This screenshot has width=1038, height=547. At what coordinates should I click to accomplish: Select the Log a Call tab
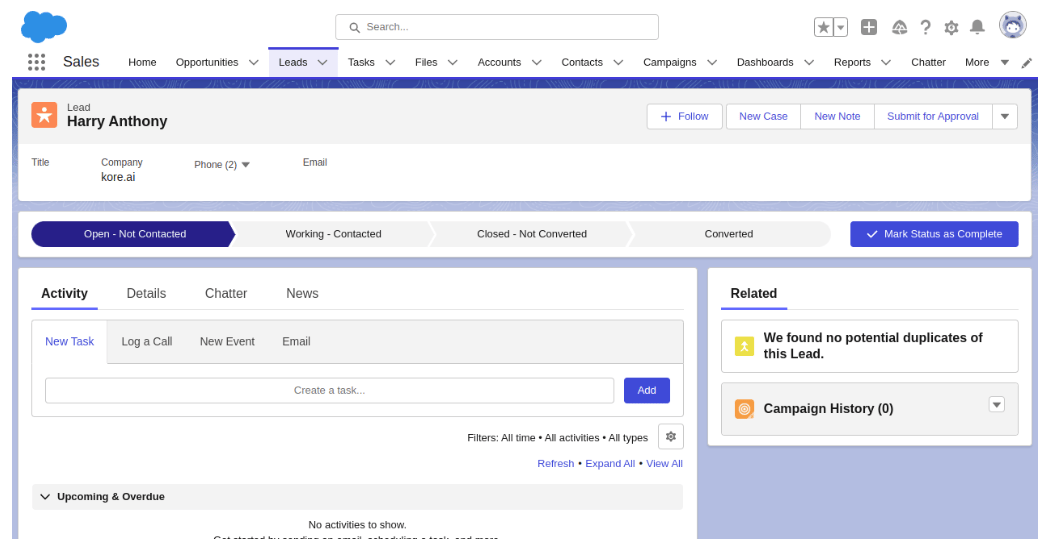click(147, 342)
